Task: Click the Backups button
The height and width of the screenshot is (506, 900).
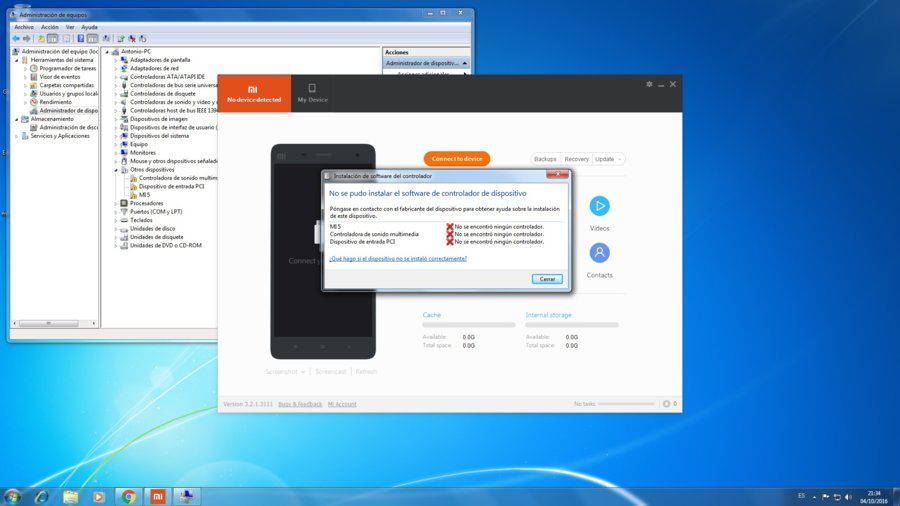Action: click(545, 159)
